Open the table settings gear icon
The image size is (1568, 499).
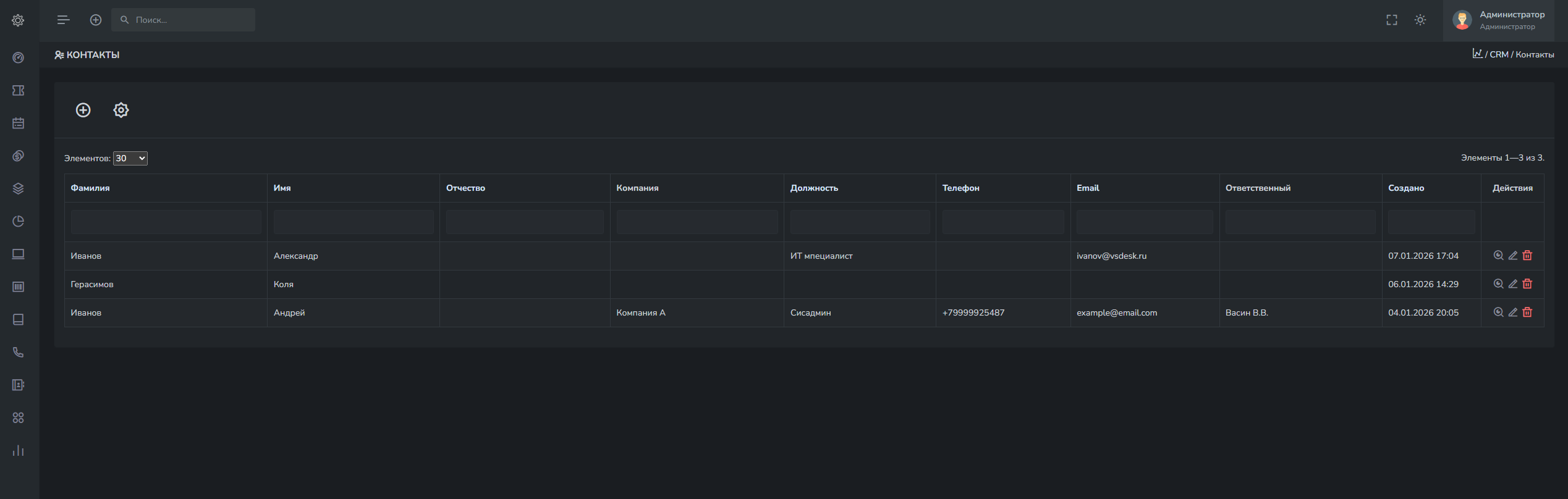[121, 110]
